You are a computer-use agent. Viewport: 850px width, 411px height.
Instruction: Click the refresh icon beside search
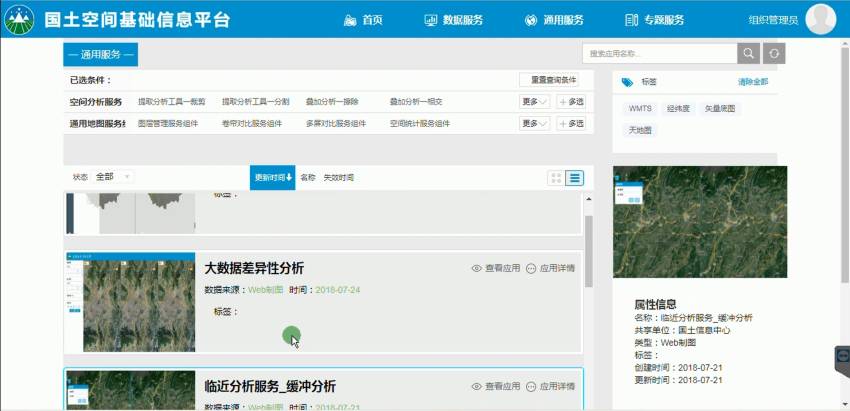[773, 54]
